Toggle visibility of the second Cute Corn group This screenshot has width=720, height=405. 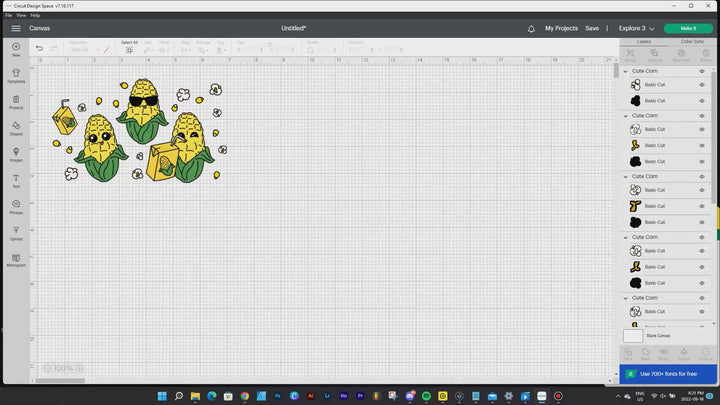click(x=702, y=116)
